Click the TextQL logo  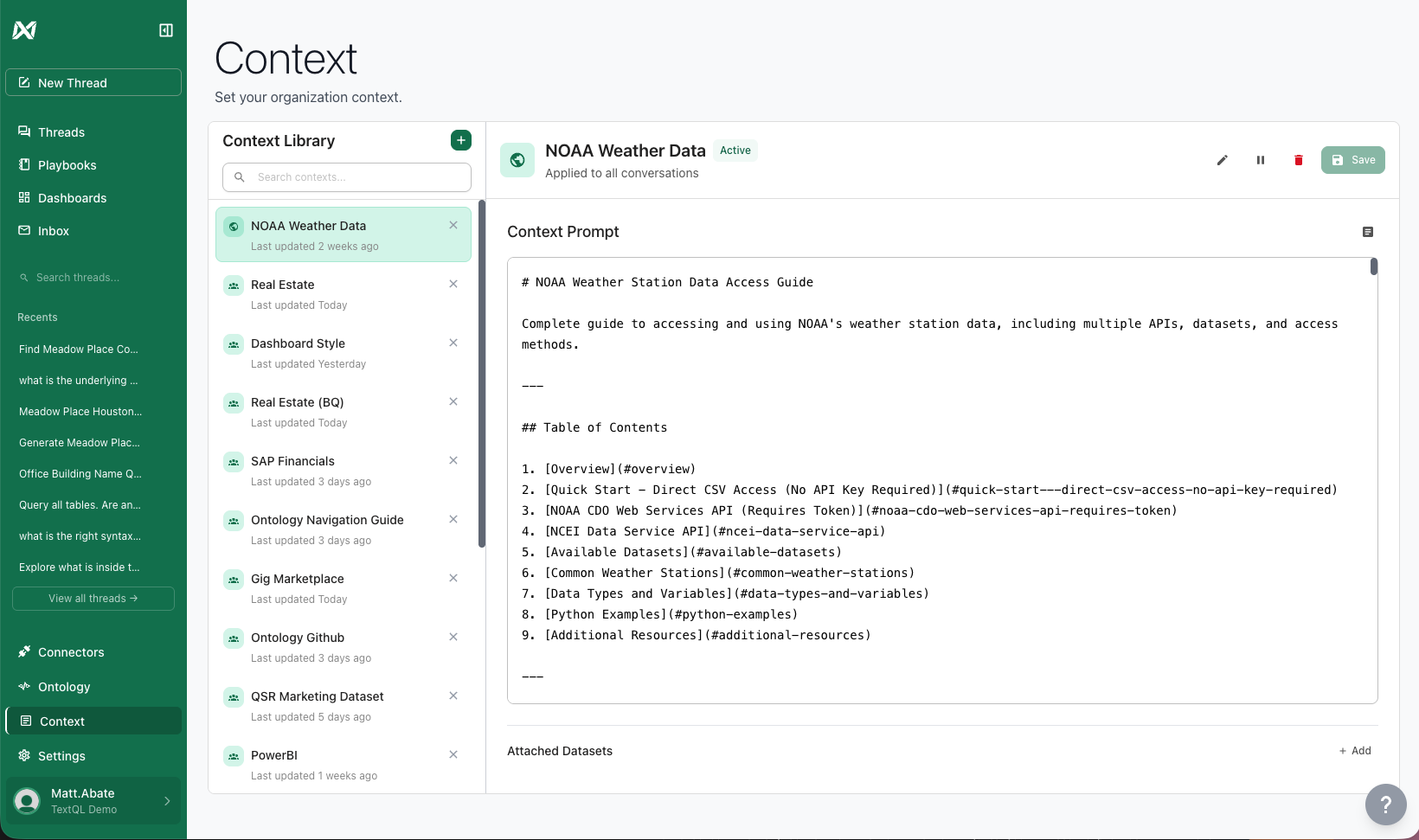24,29
